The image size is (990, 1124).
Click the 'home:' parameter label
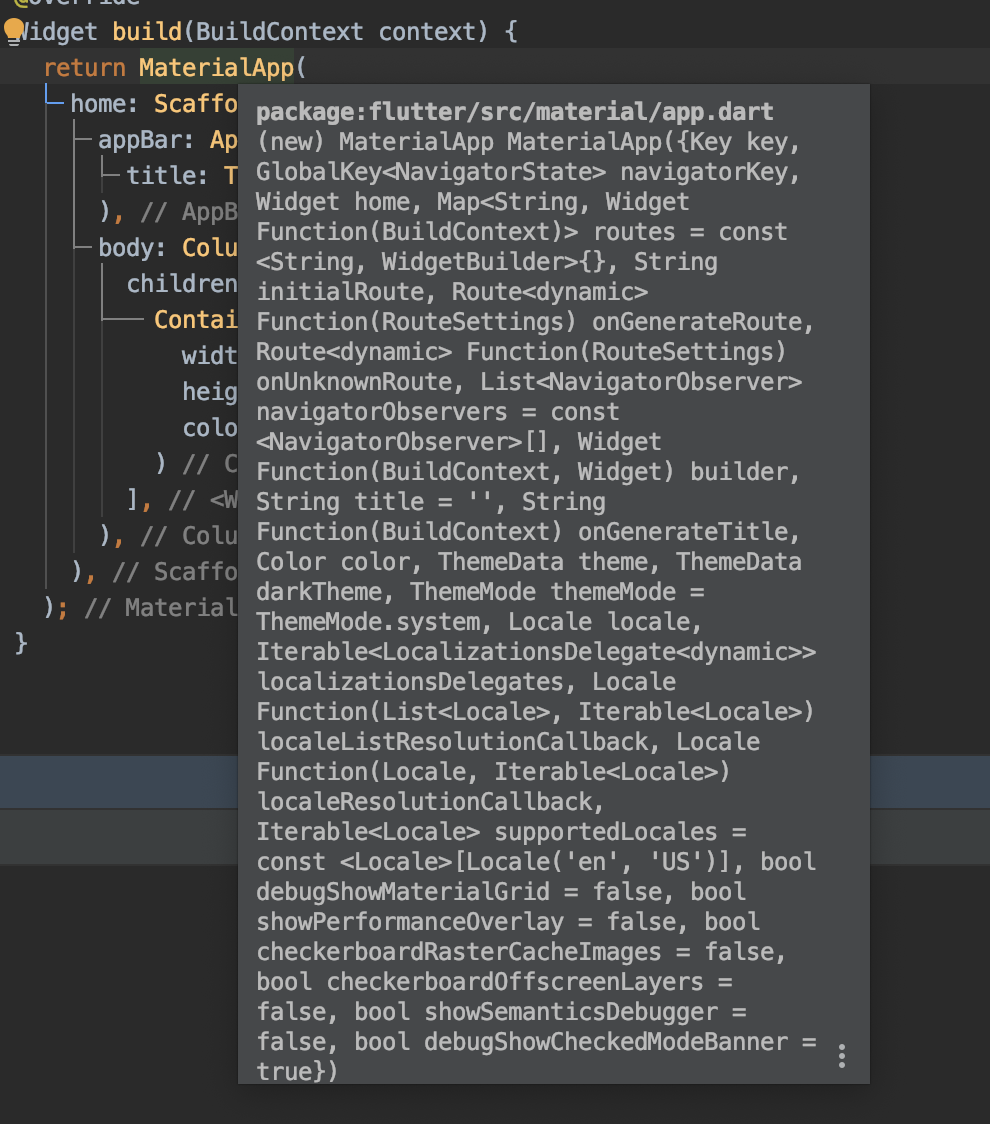tap(104, 104)
